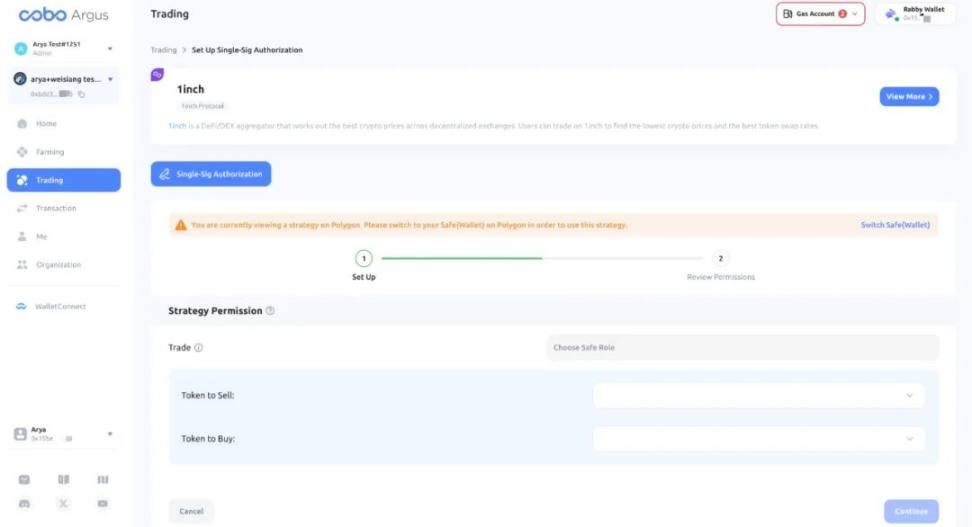The width and height of the screenshot is (972, 527).
Task: Open the documentation book icon
Action: [x=63, y=479]
